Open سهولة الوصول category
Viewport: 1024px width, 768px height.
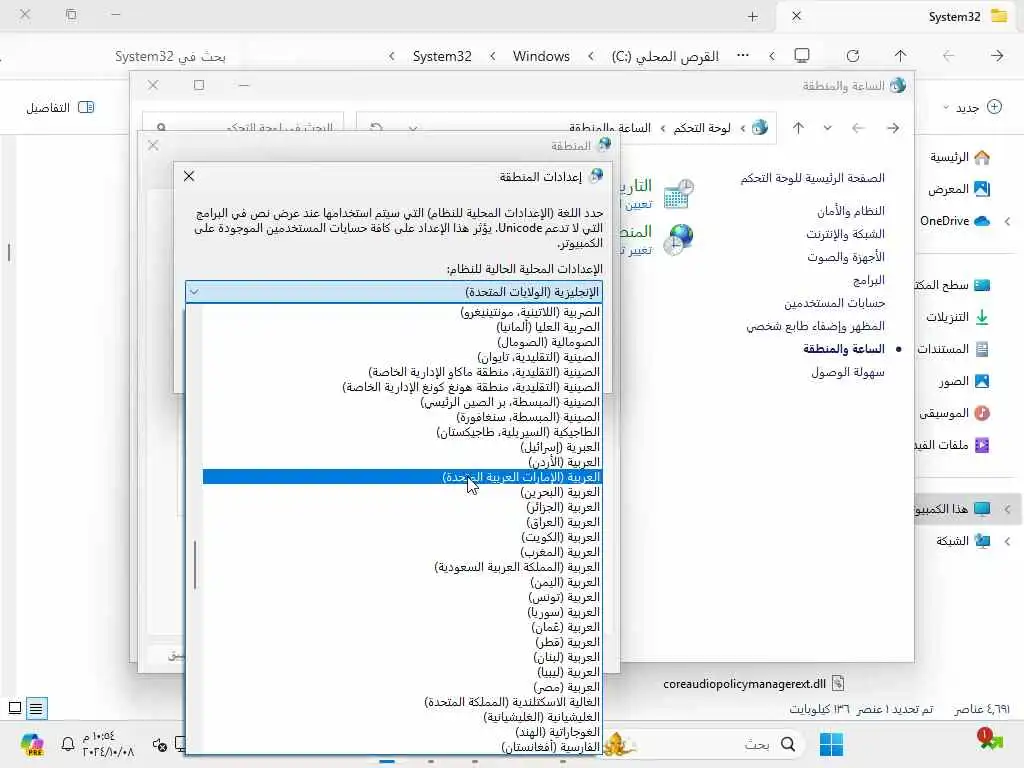point(848,372)
